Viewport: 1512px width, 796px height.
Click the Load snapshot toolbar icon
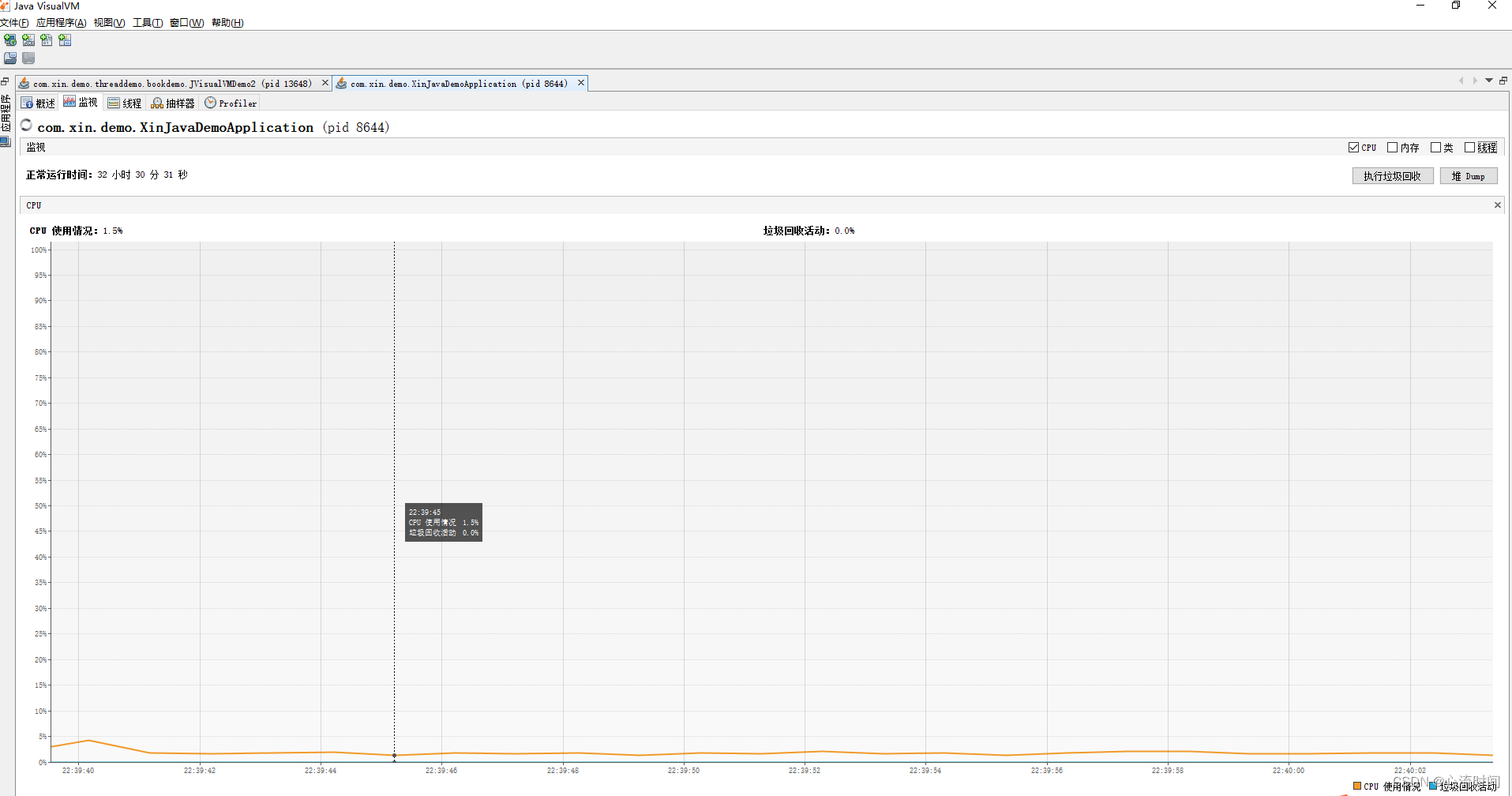(10, 58)
